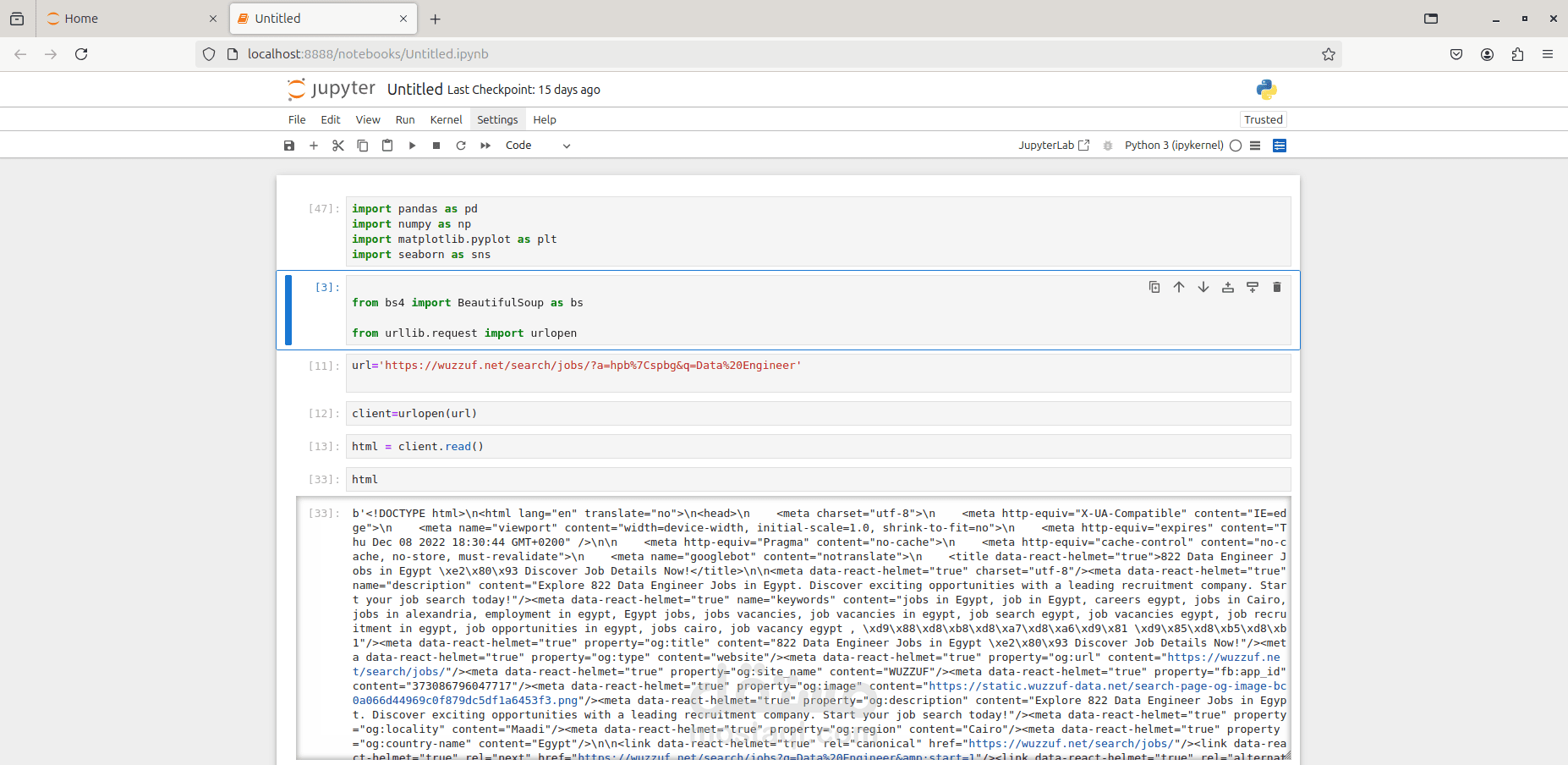Duplicate the active cell
This screenshot has width=1568, height=765.
pyautogui.click(x=1154, y=287)
